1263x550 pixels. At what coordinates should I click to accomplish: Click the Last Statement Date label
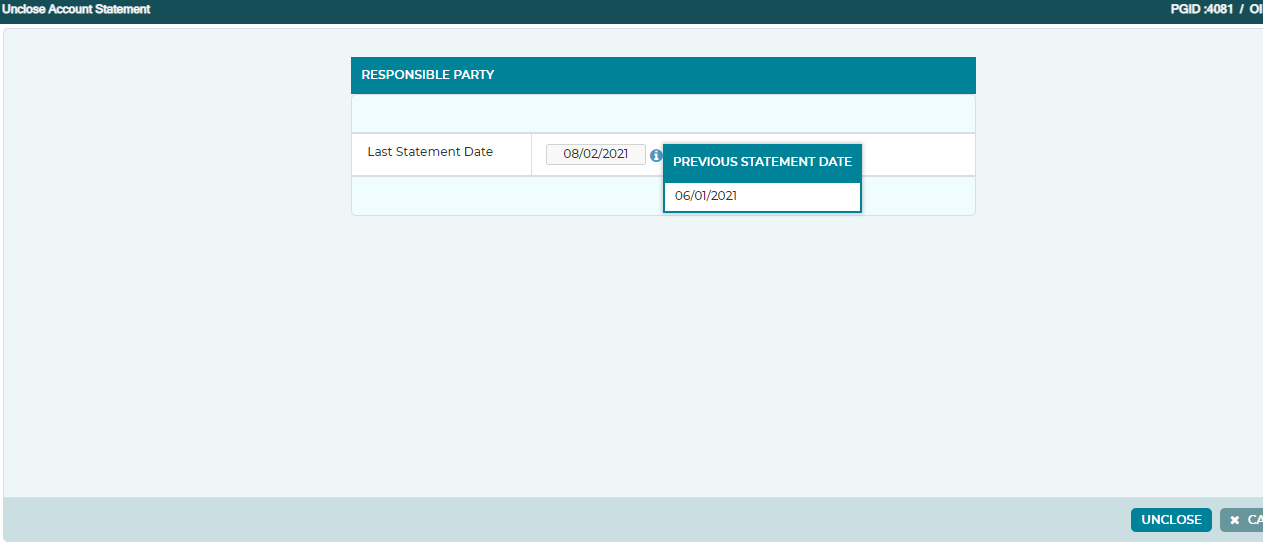[x=430, y=152]
